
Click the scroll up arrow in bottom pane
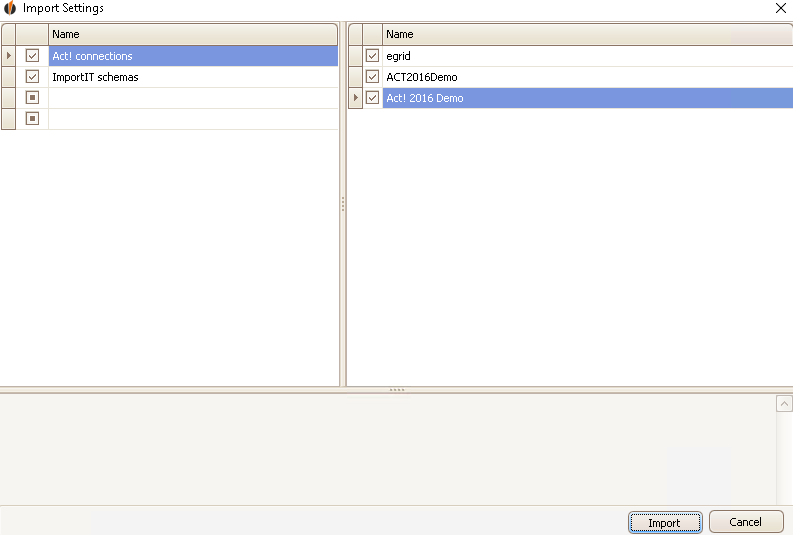point(784,404)
